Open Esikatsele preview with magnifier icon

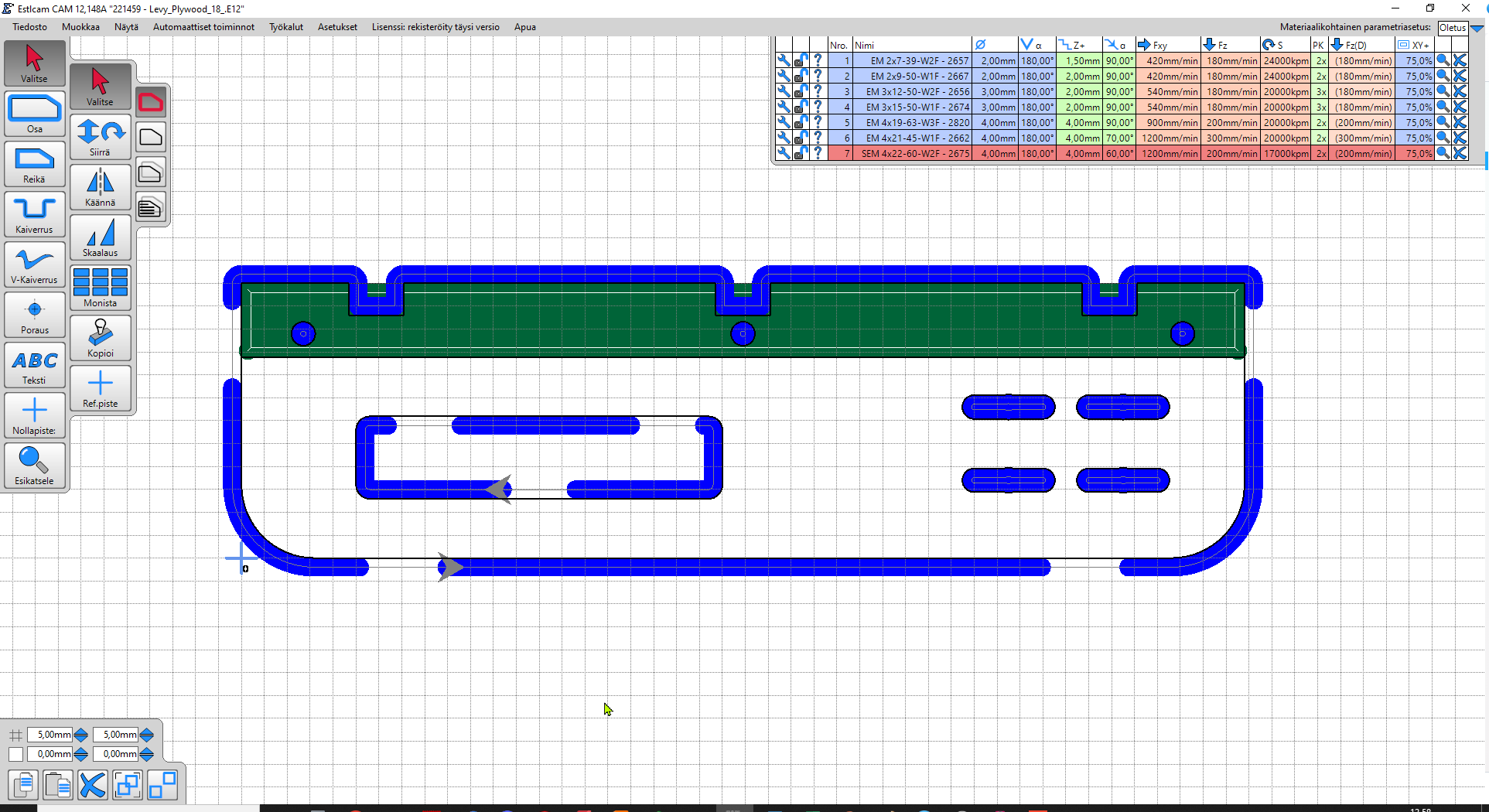34,465
